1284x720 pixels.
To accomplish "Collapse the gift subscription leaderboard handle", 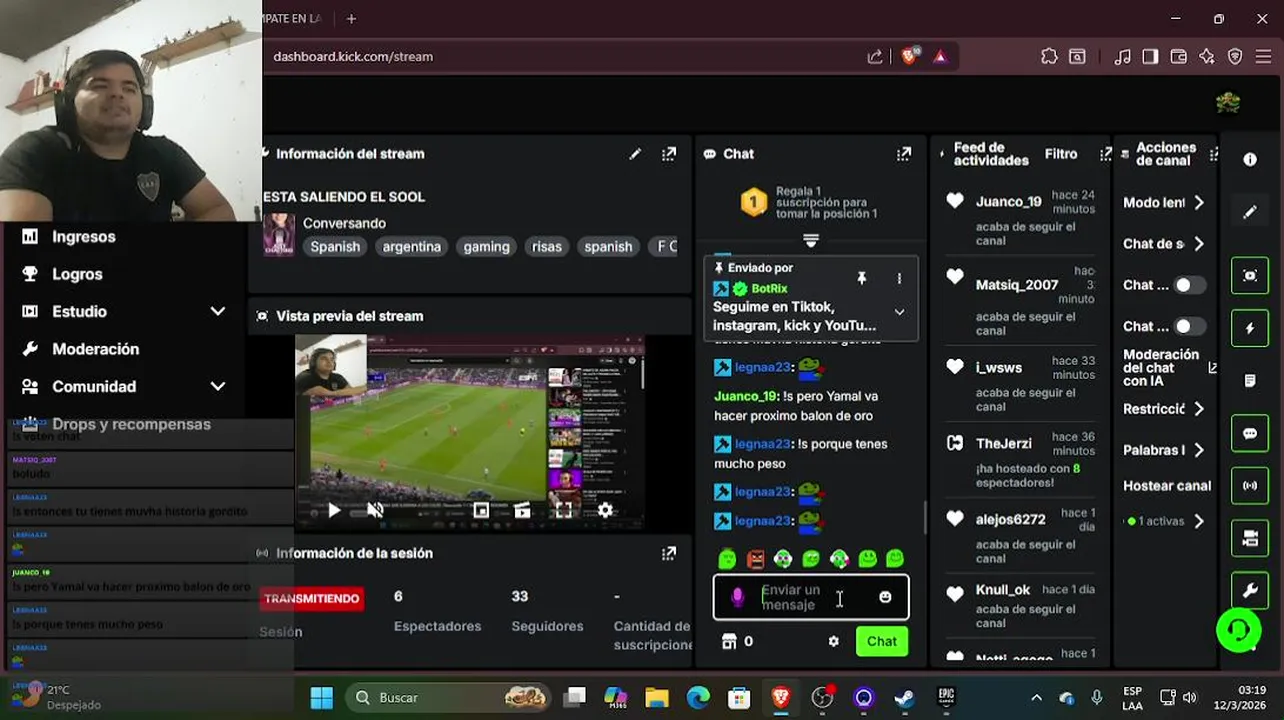I will point(811,240).
